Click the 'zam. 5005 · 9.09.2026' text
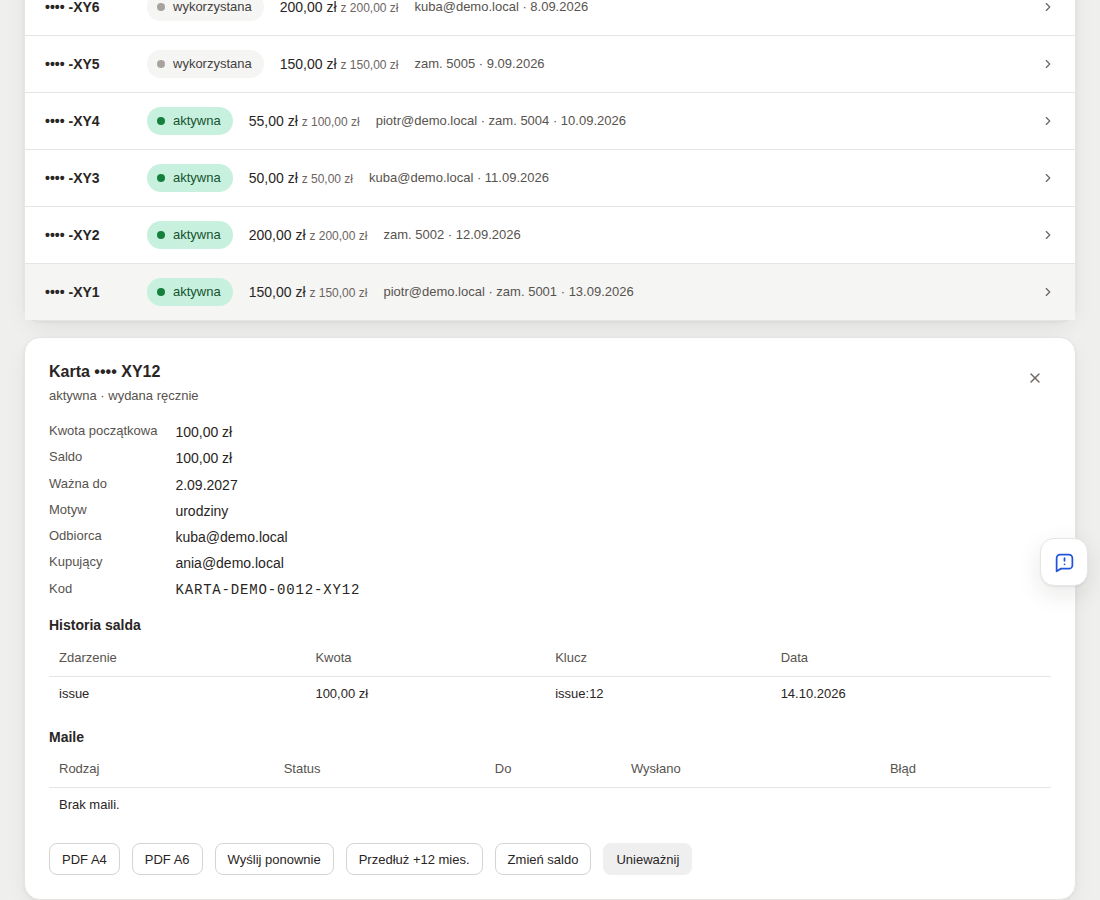This screenshot has height=900, width=1100. coord(479,64)
